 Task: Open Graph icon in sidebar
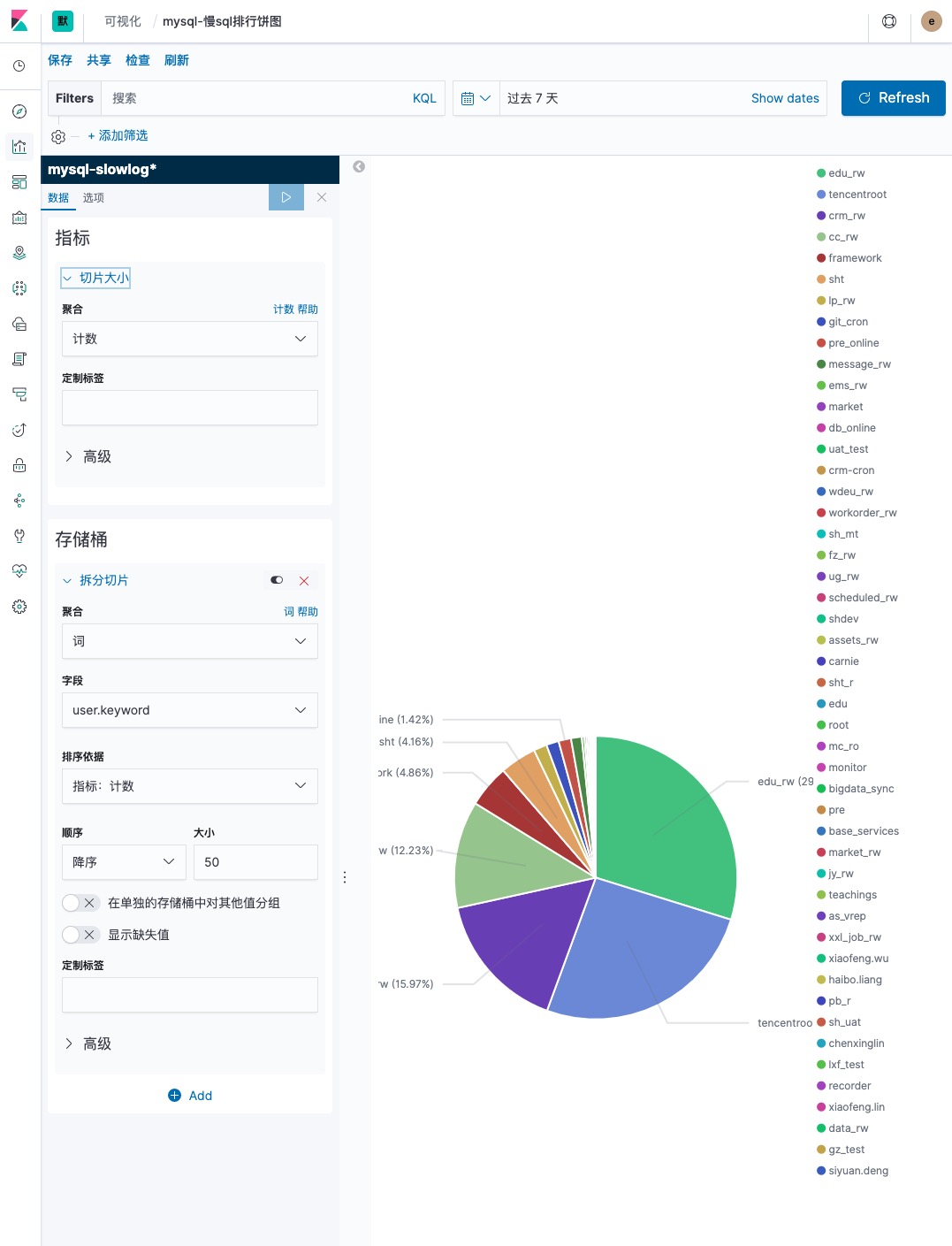tap(19, 501)
